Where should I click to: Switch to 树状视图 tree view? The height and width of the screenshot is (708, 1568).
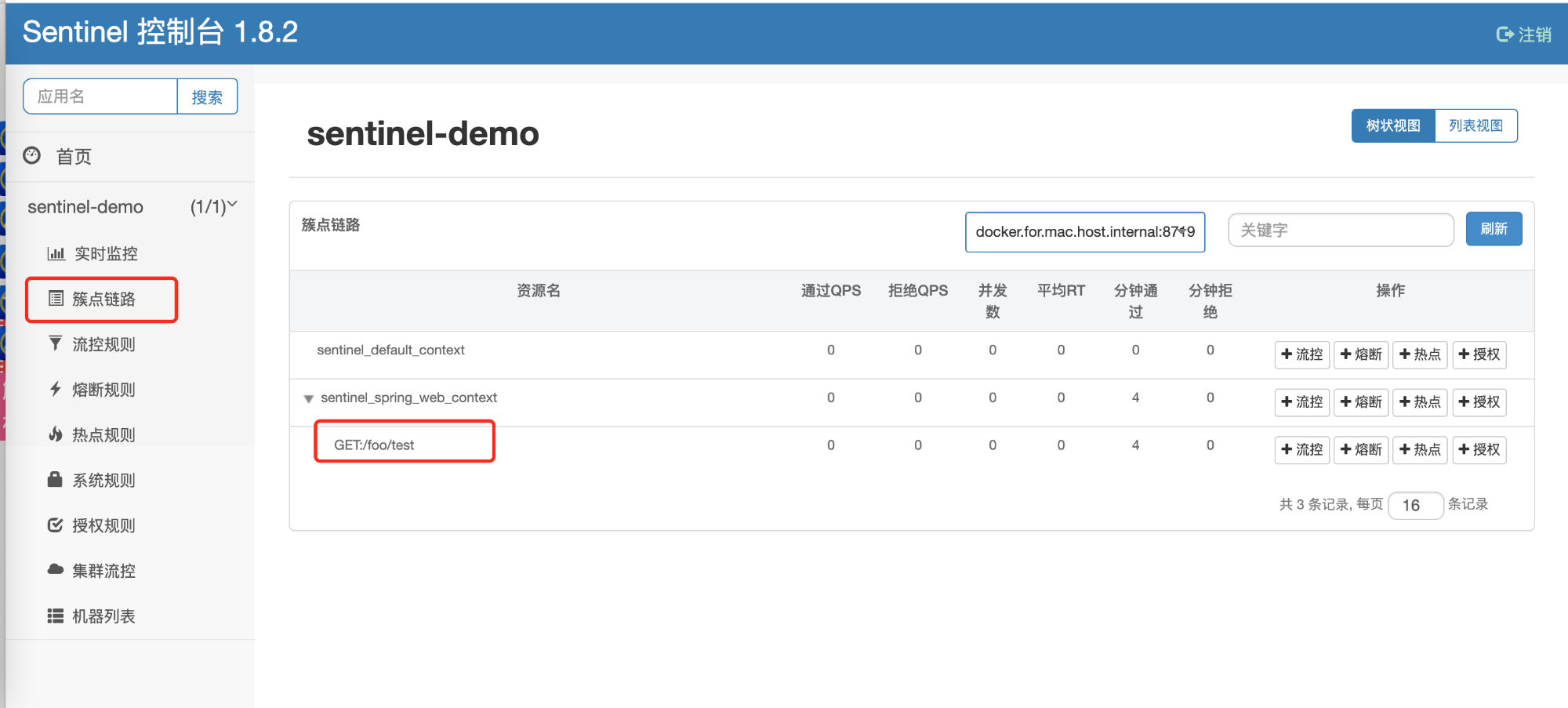(1393, 125)
